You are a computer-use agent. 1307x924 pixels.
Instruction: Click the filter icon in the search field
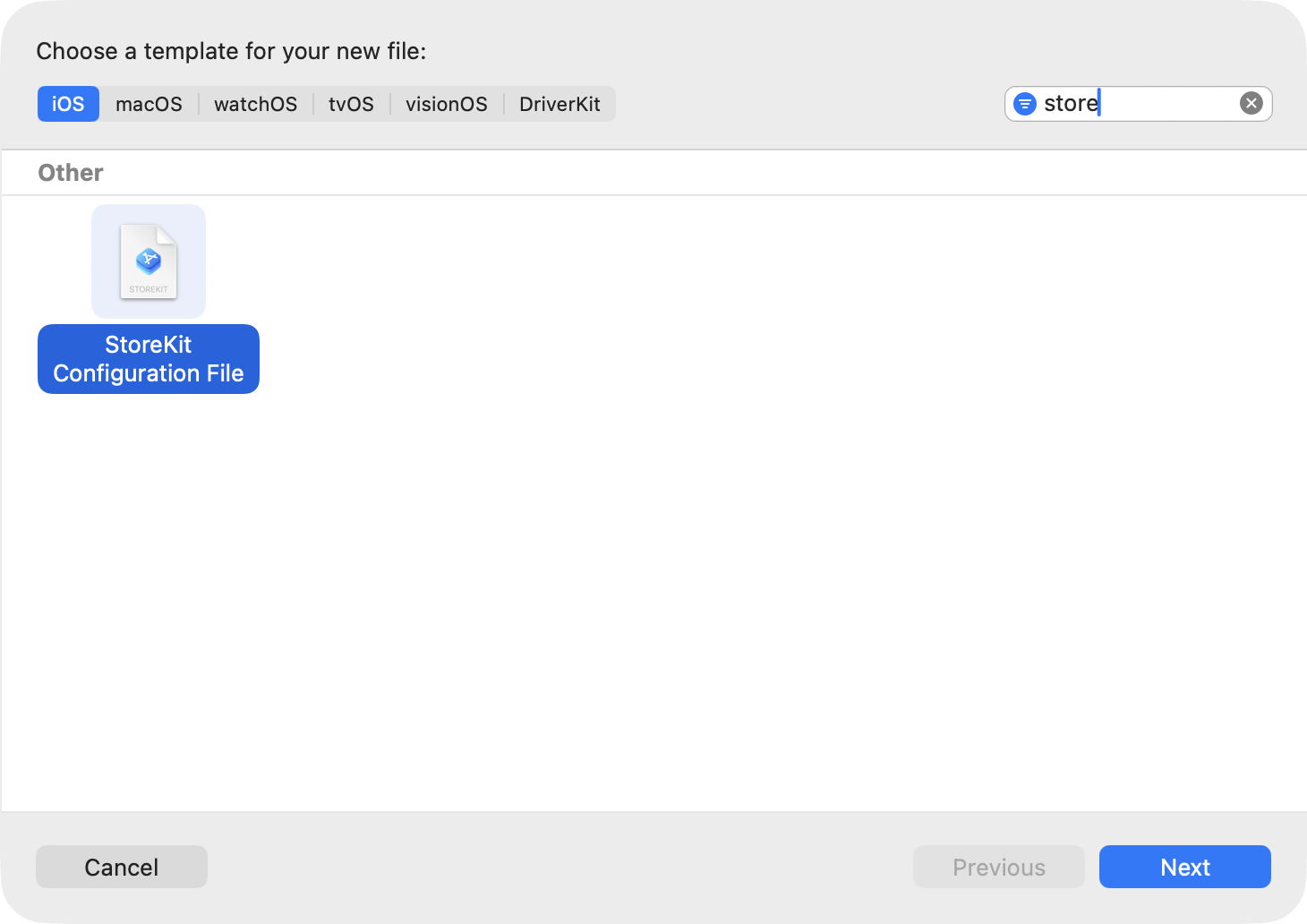(1023, 103)
